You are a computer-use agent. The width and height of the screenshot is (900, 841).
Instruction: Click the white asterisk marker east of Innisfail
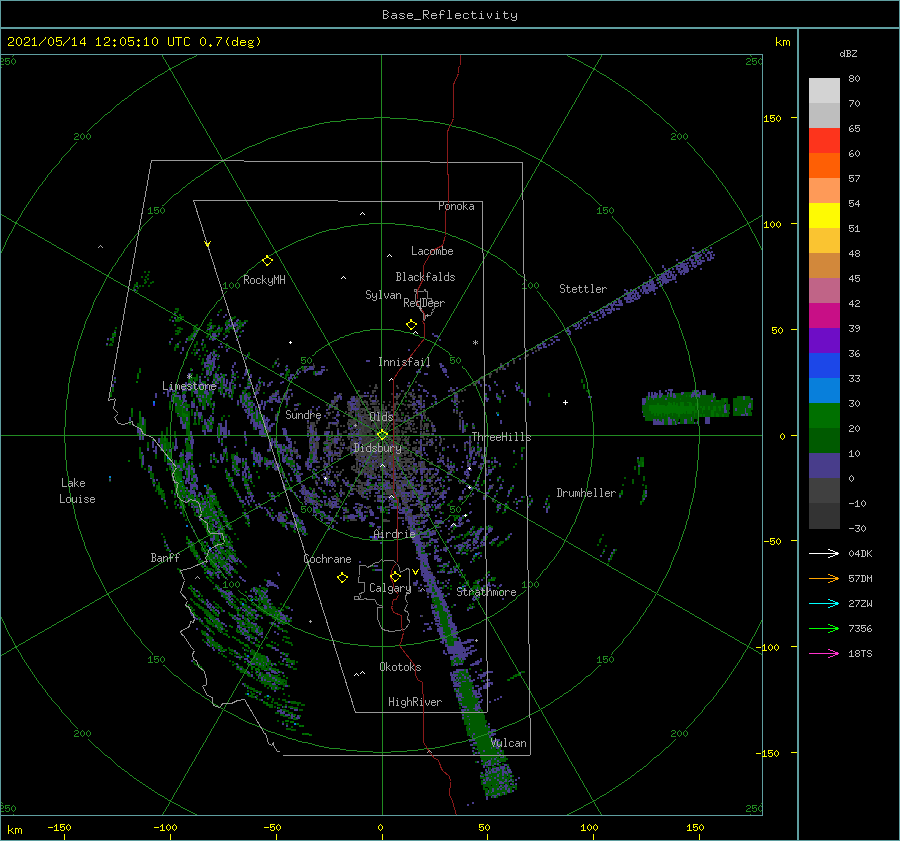(475, 343)
